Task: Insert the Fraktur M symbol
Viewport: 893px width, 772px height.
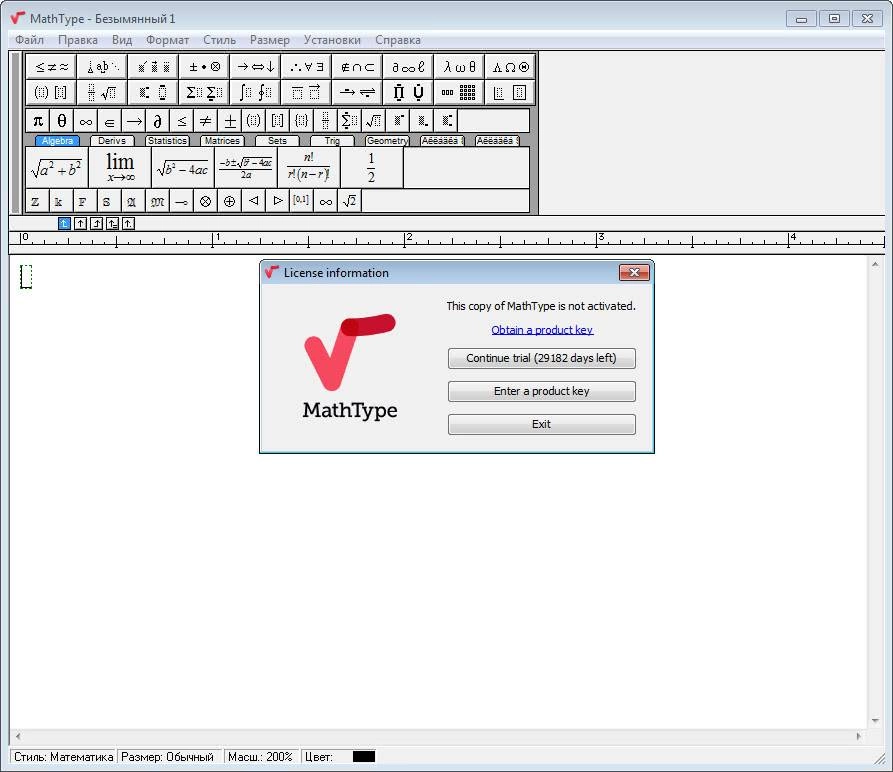Action: point(158,202)
